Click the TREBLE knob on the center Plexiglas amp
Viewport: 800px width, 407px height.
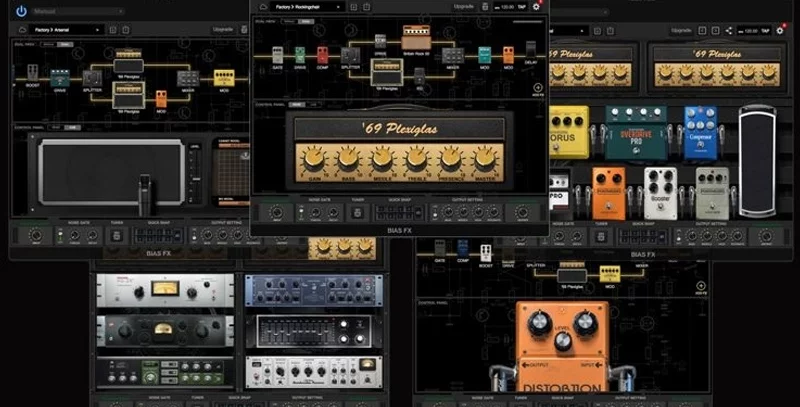click(x=416, y=159)
